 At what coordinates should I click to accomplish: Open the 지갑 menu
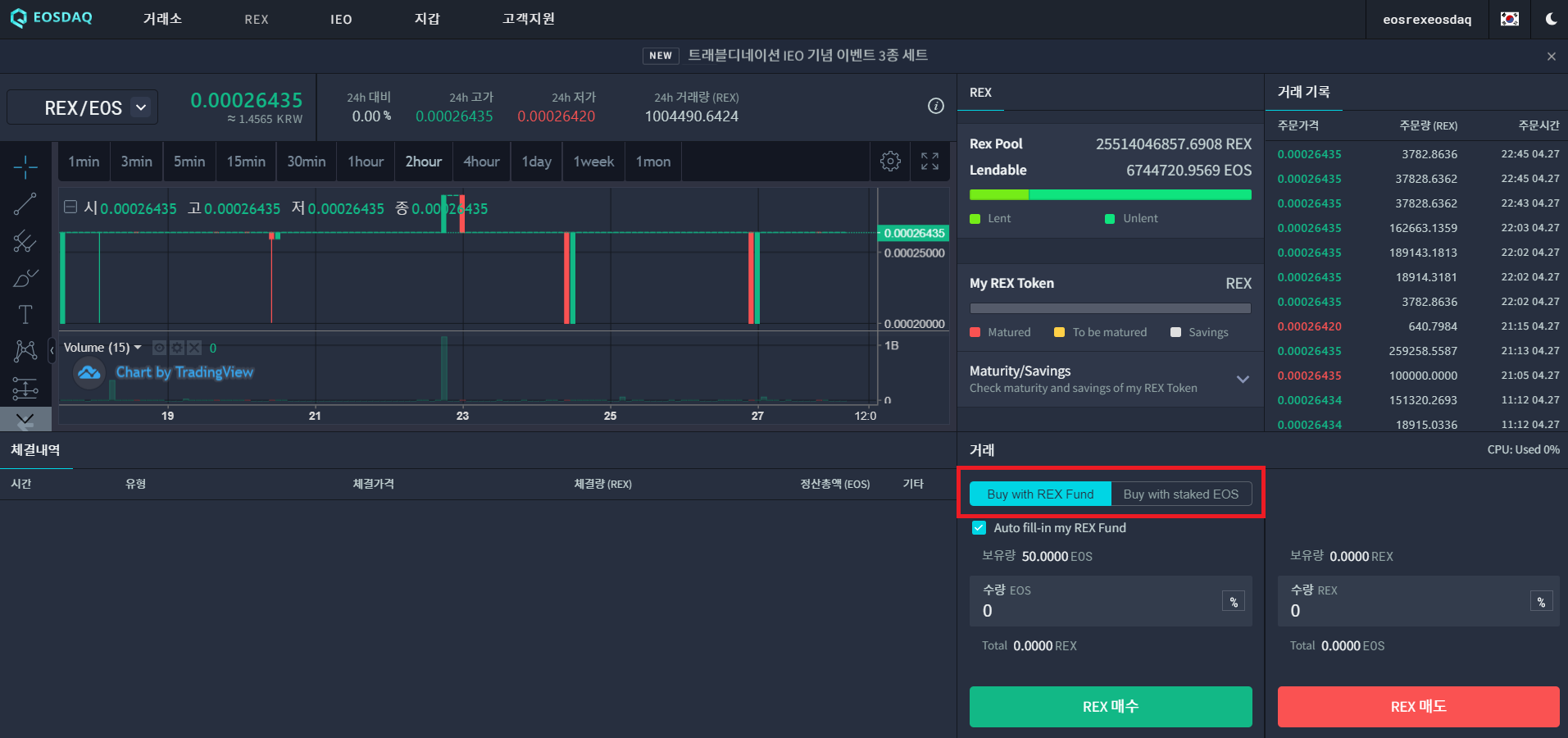click(x=427, y=19)
